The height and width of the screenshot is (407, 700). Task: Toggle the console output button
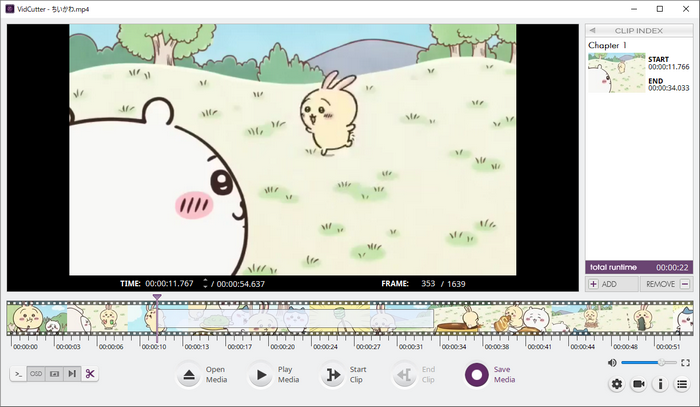coord(18,374)
